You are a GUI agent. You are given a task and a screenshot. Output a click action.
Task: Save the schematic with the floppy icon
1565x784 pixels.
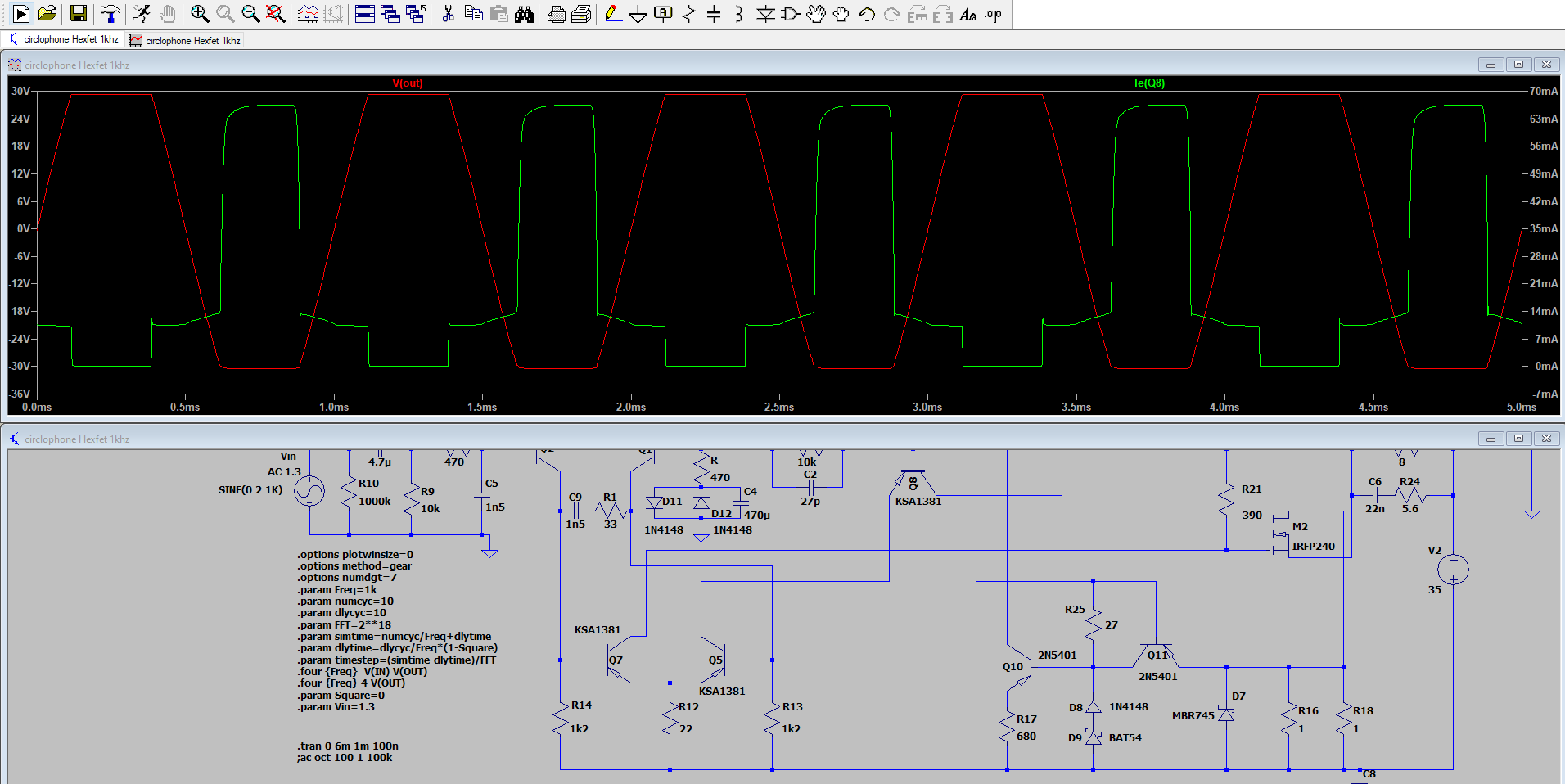click(79, 14)
